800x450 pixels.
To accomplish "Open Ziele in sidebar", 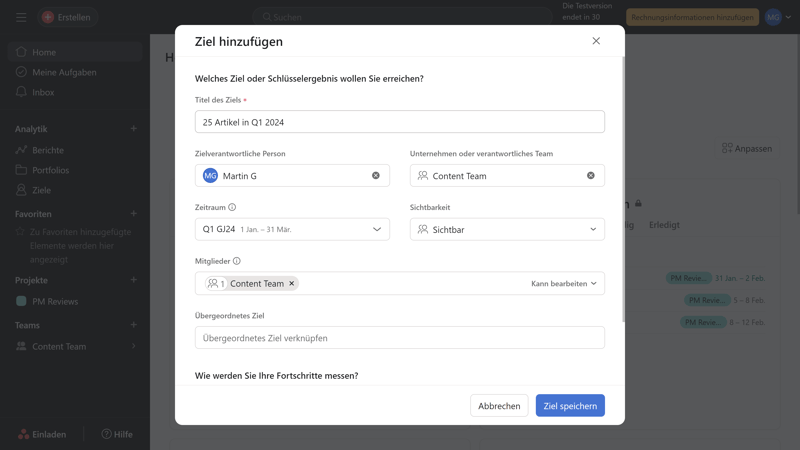I will pos(75,190).
